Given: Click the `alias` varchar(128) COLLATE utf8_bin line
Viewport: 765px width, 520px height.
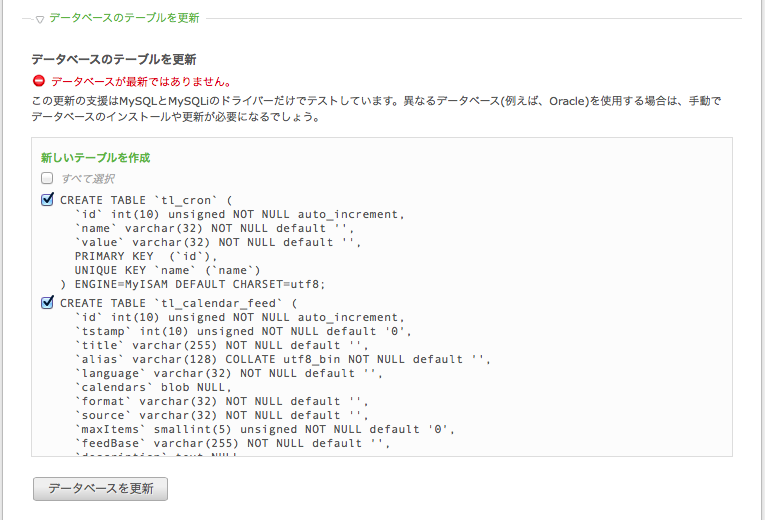Looking at the screenshot, I should (282, 360).
